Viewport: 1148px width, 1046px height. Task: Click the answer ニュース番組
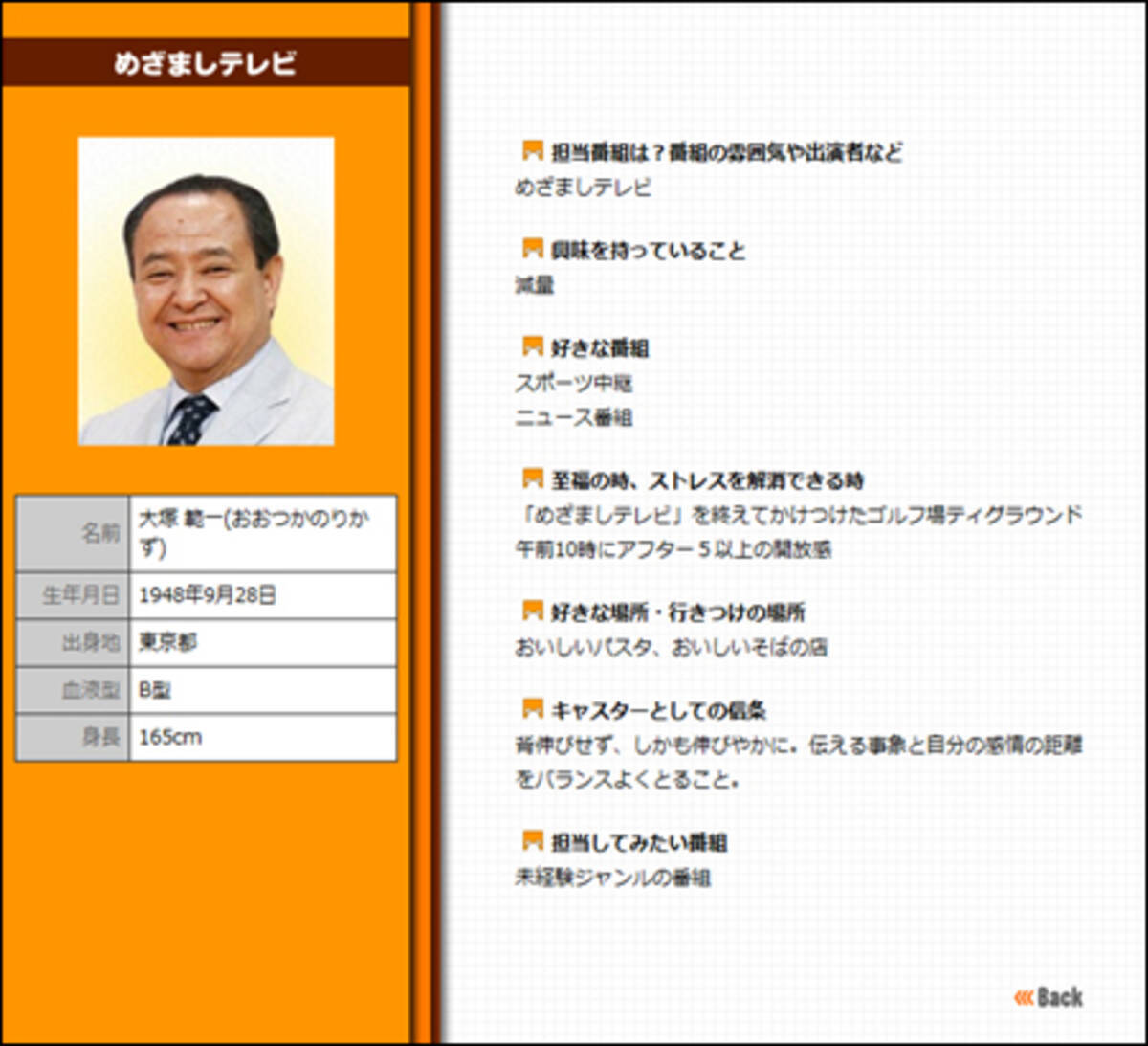point(574,417)
